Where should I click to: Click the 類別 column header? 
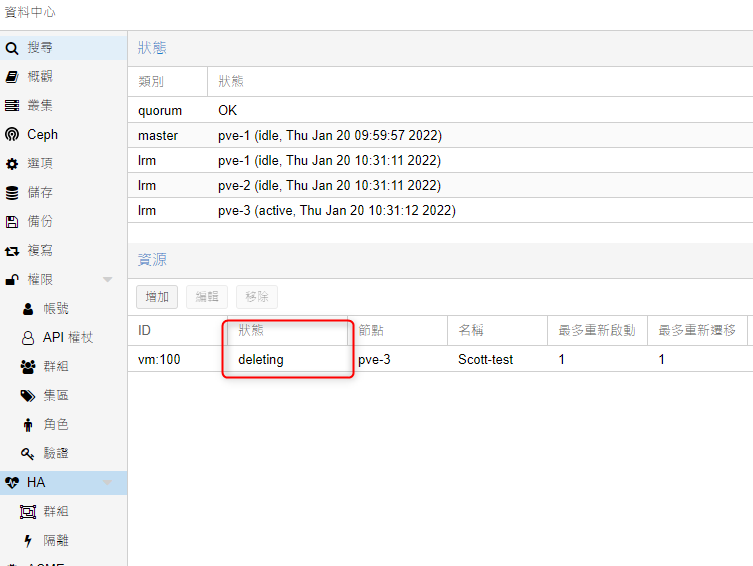click(x=168, y=82)
